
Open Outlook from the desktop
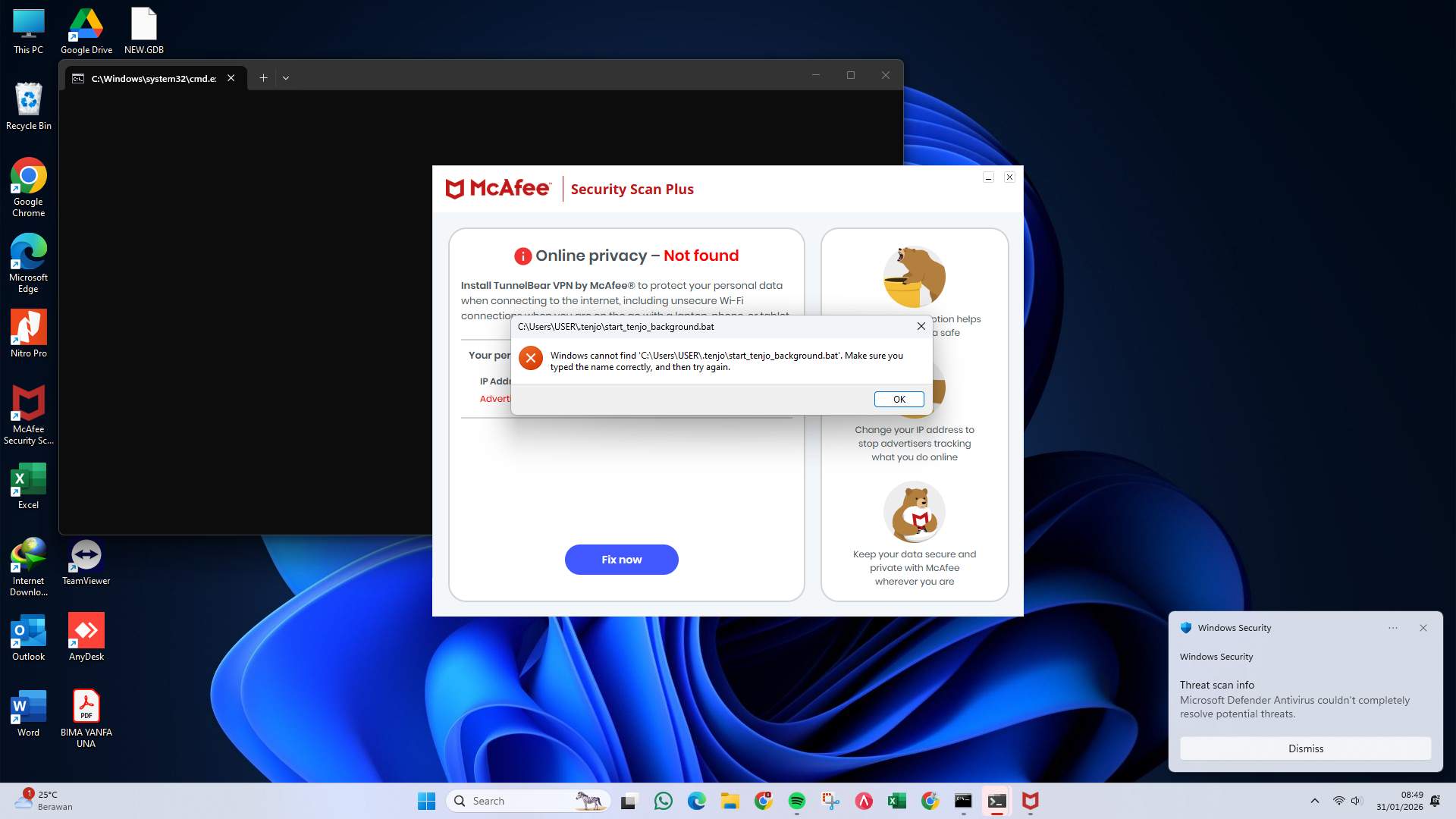[28, 630]
